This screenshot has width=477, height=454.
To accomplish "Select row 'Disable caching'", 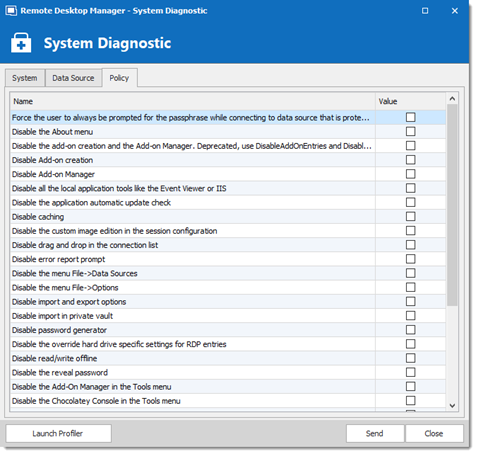I will 228,217.
